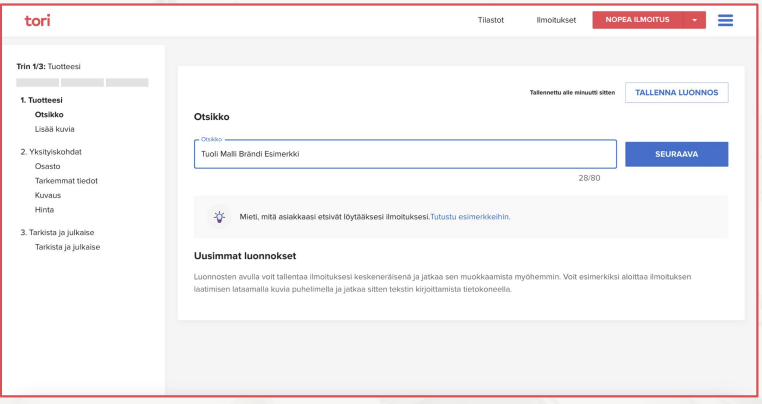
Task: Open Osasto in sidebar
Action: [48, 166]
